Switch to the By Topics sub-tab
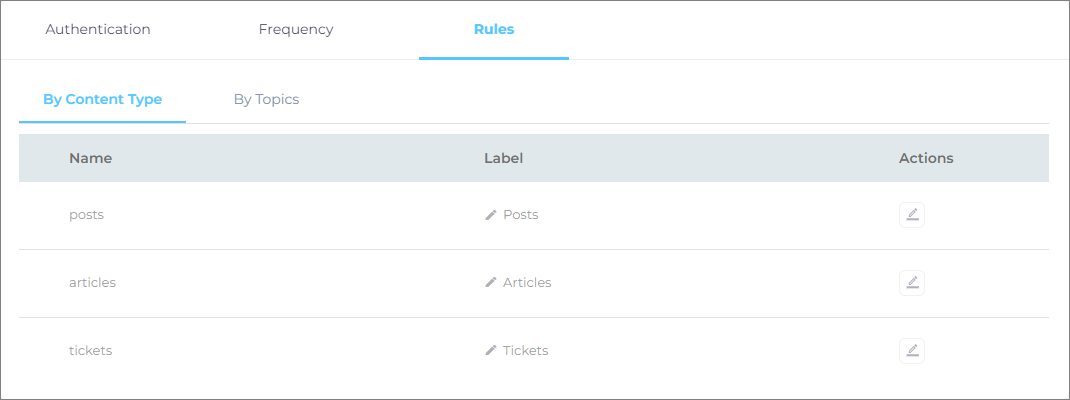The width and height of the screenshot is (1070, 400). [266, 100]
